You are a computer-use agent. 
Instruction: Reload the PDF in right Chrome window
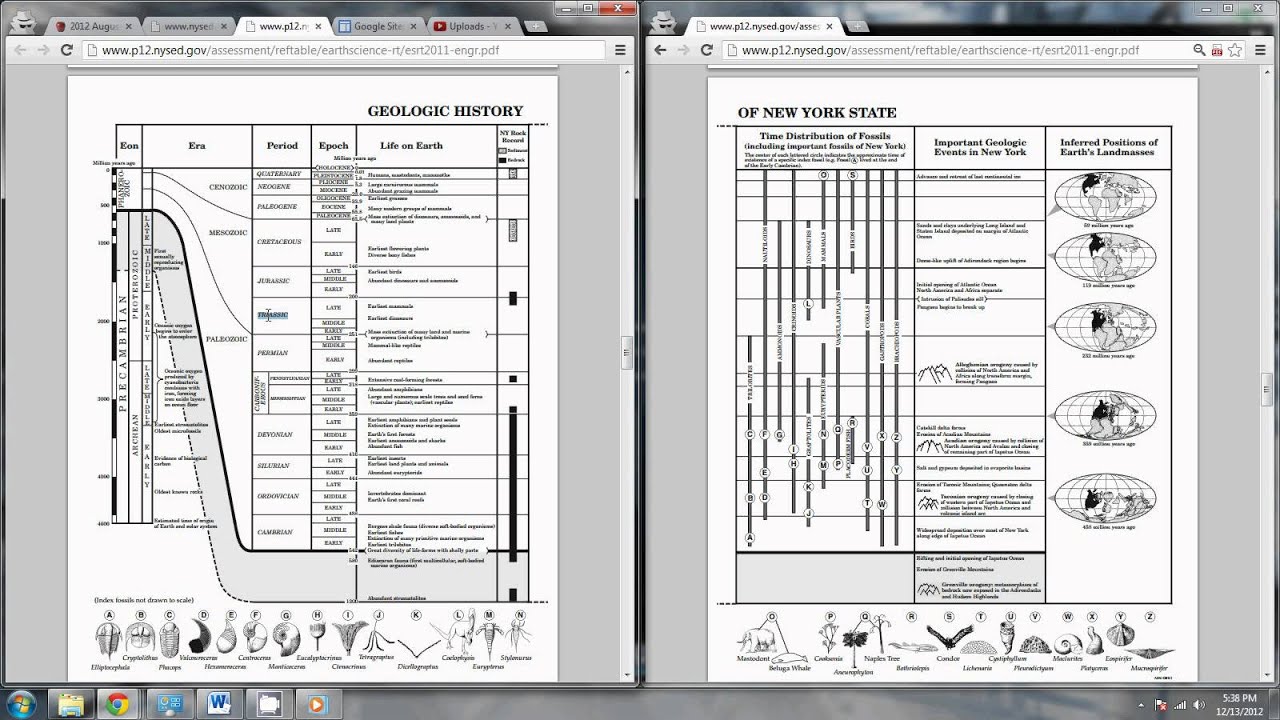pos(708,49)
